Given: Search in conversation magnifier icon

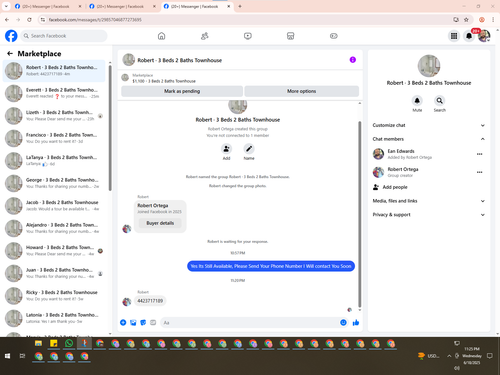Looking at the screenshot, I should 440,100.
